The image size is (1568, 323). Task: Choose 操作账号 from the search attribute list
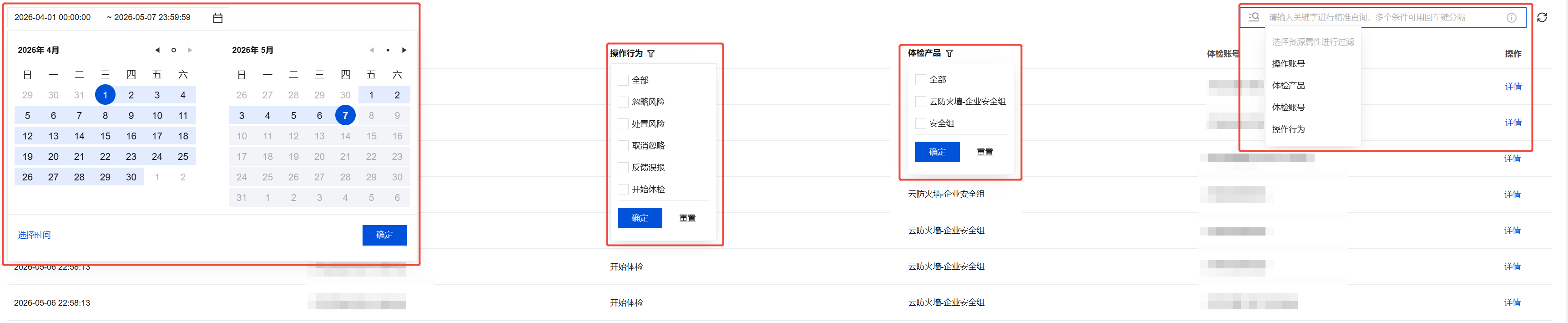pyautogui.click(x=1289, y=63)
